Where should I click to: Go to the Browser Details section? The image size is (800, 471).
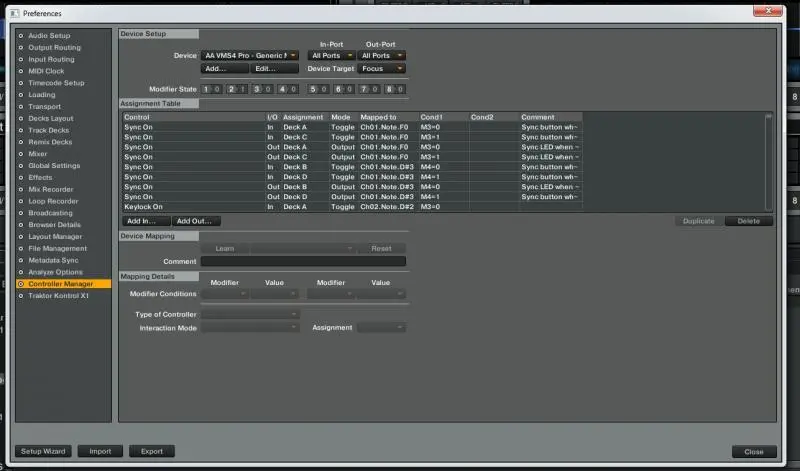pyautogui.click(x=54, y=225)
